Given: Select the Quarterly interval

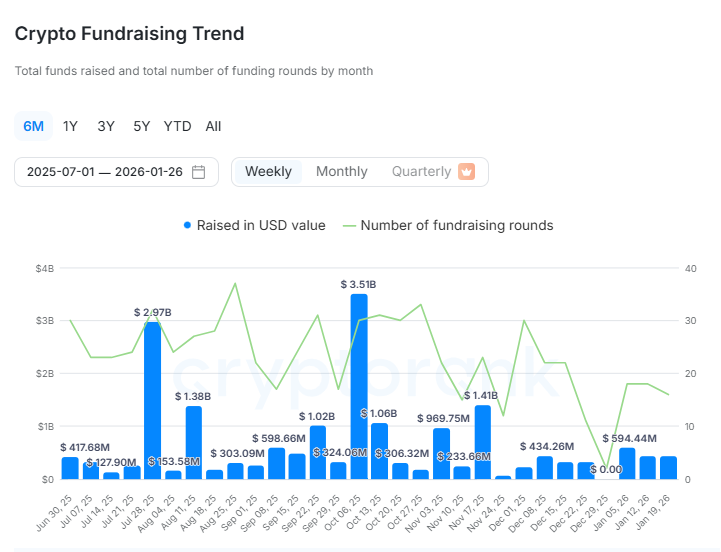Looking at the screenshot, I should [421, 172].
